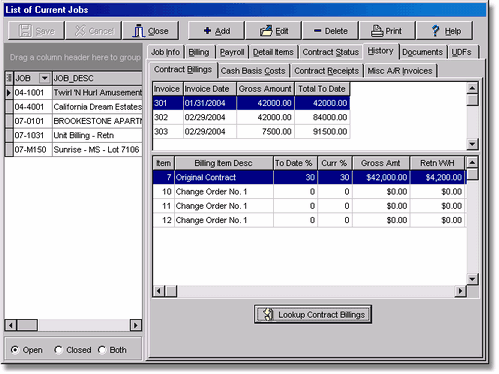Click the Lookup Contract Billings button
This screenshot has height=374, width=499.
[313, 314]
